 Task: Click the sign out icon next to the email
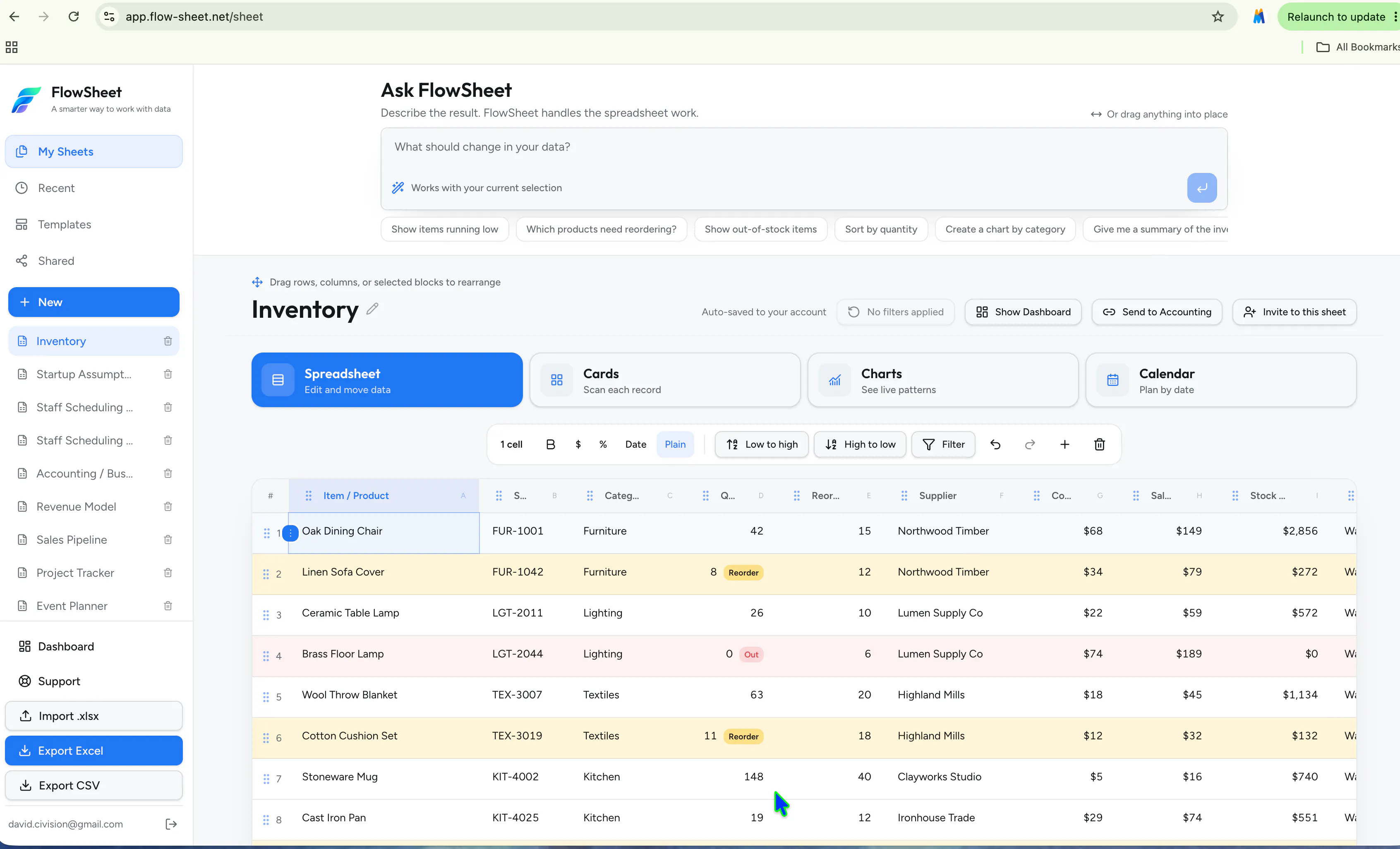point(171,824)
